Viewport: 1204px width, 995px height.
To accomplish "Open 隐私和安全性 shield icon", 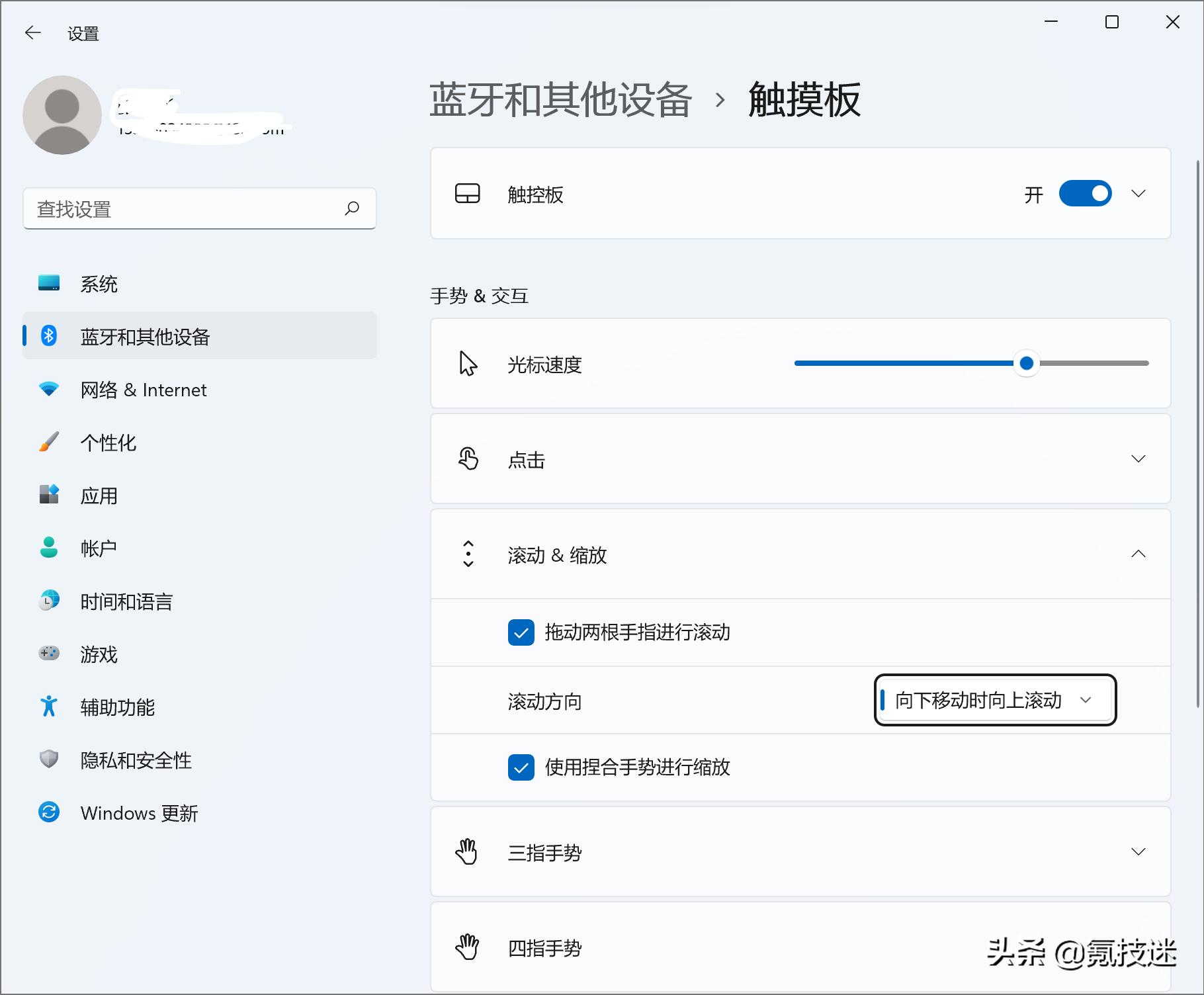I will [x=49, y=759].
